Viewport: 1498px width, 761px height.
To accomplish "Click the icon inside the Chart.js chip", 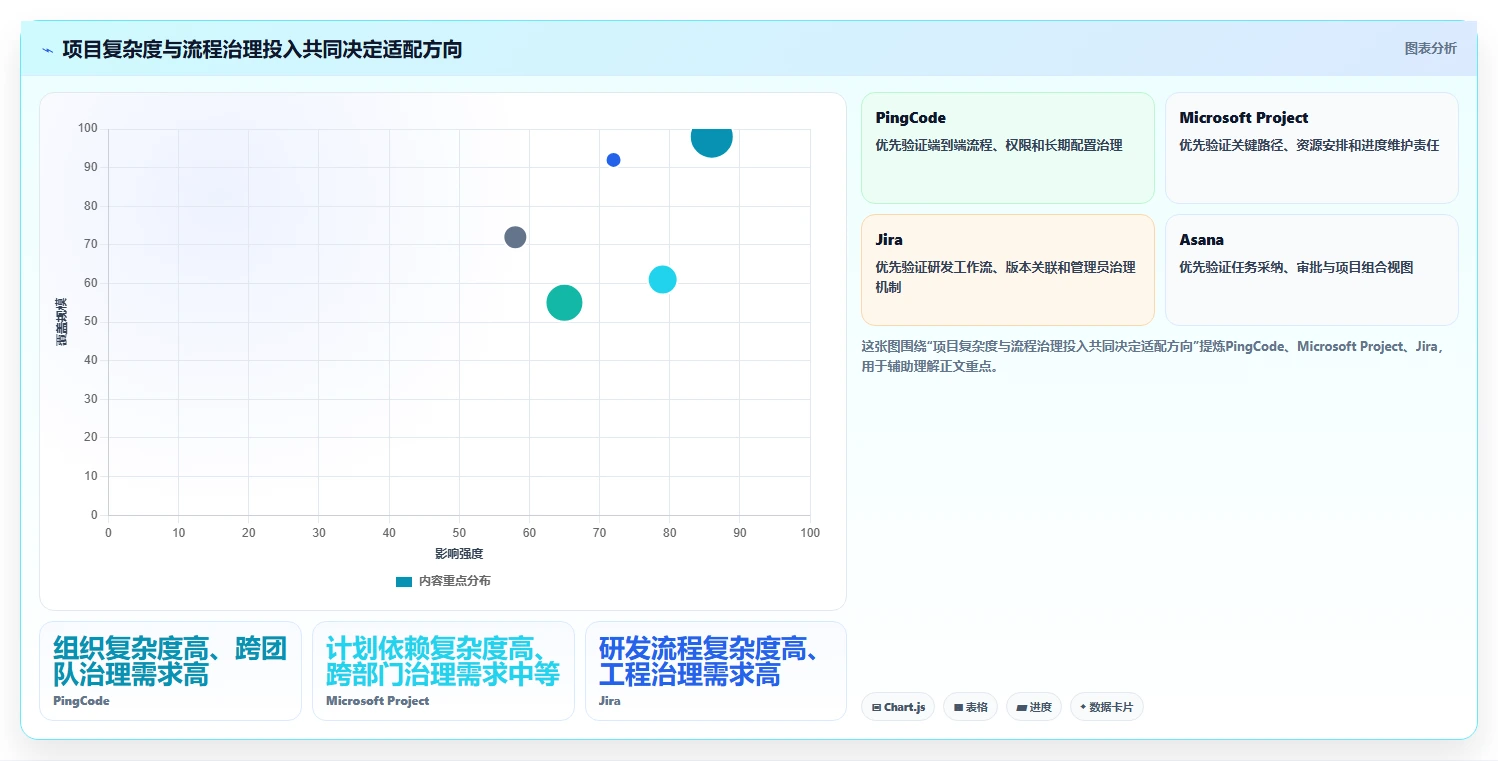I will [876, 707].
